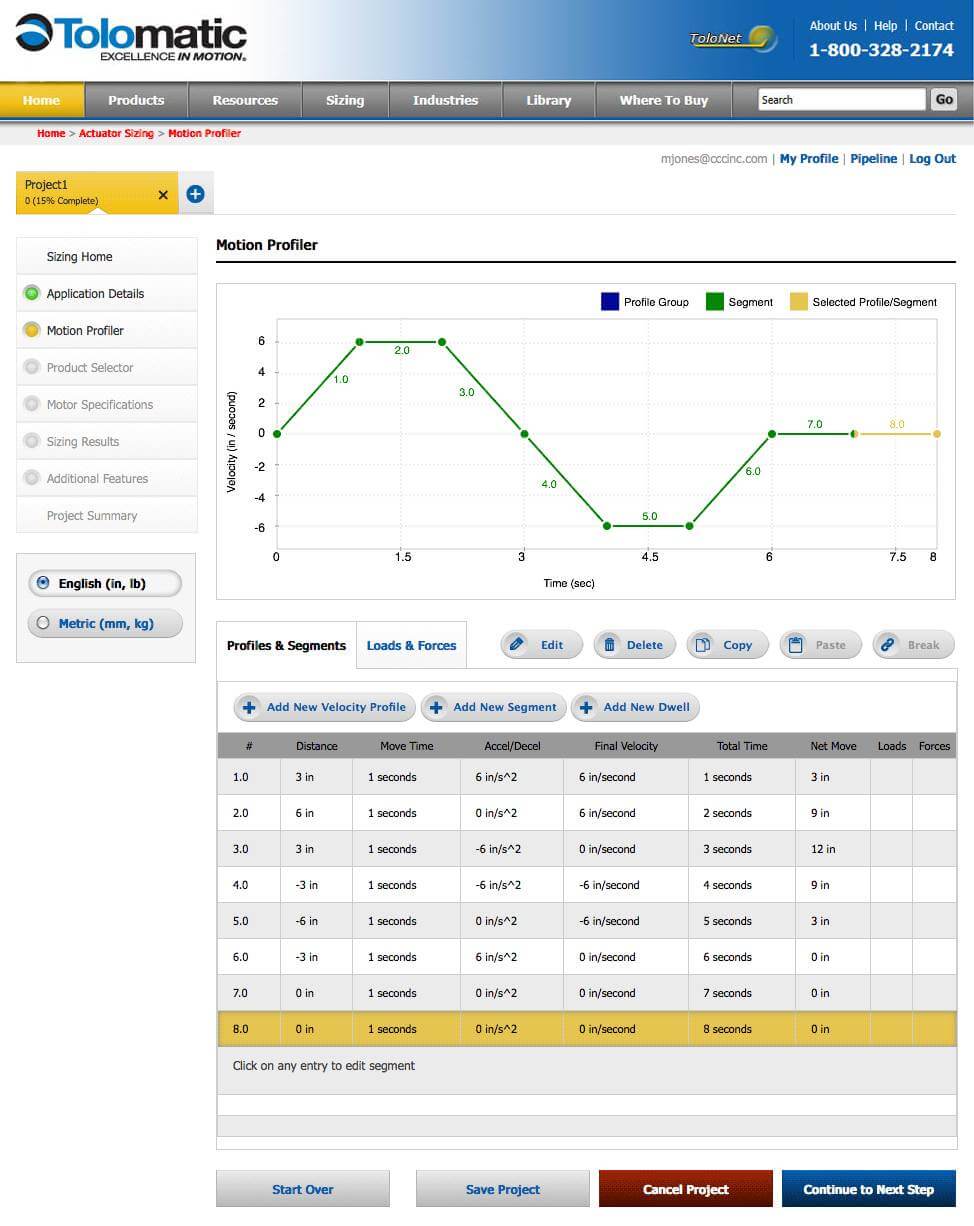The width and height of the screenshot is (974, 1226).
Task: Select segment 4.0 row in the table
Action: (586, 885)
